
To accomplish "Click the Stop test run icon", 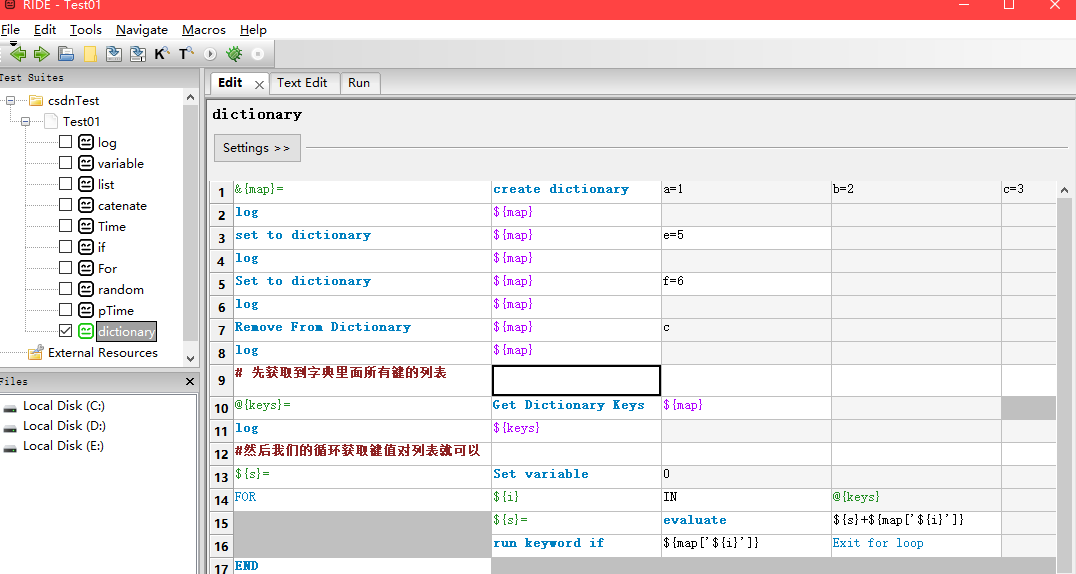I will [258, 54].
